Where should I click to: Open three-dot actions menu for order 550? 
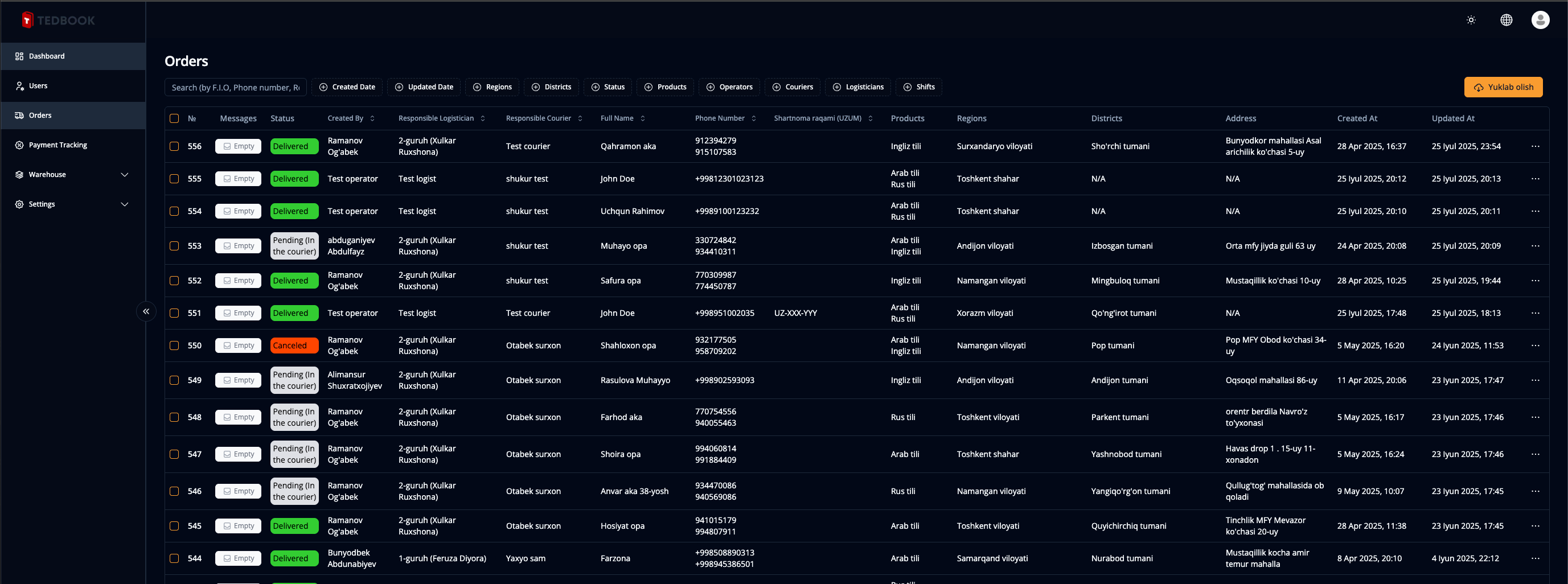[x=1535, y=346]
